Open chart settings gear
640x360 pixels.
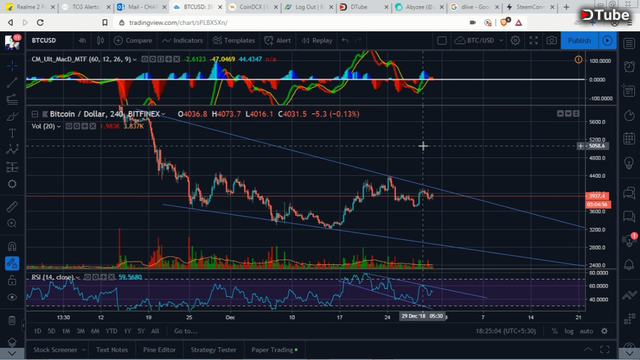pyautogui.click(x=515, y=40)
